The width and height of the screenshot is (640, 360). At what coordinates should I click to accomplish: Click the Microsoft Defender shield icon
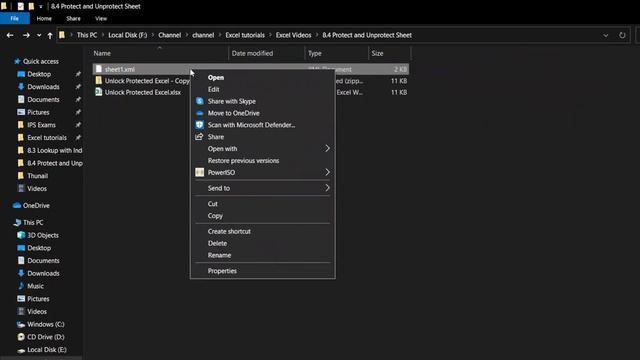tap(200, 125)
